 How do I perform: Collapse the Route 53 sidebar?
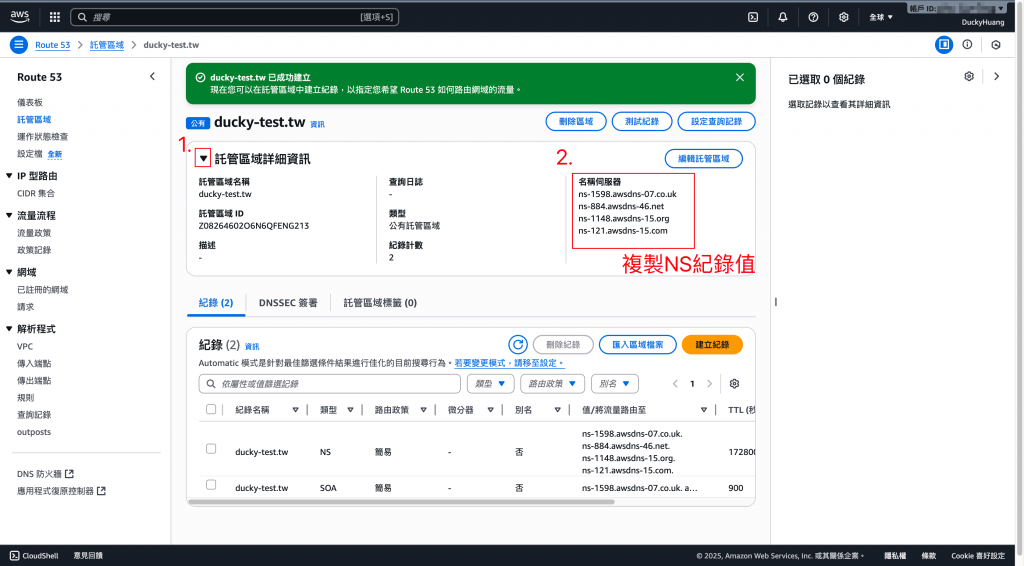coord(152,76)
